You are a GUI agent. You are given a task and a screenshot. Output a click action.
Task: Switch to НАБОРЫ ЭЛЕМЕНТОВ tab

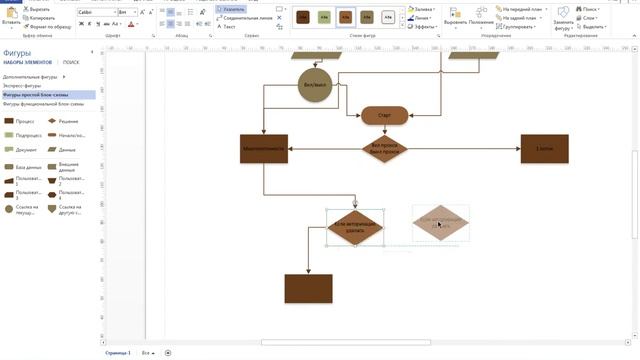28,62
